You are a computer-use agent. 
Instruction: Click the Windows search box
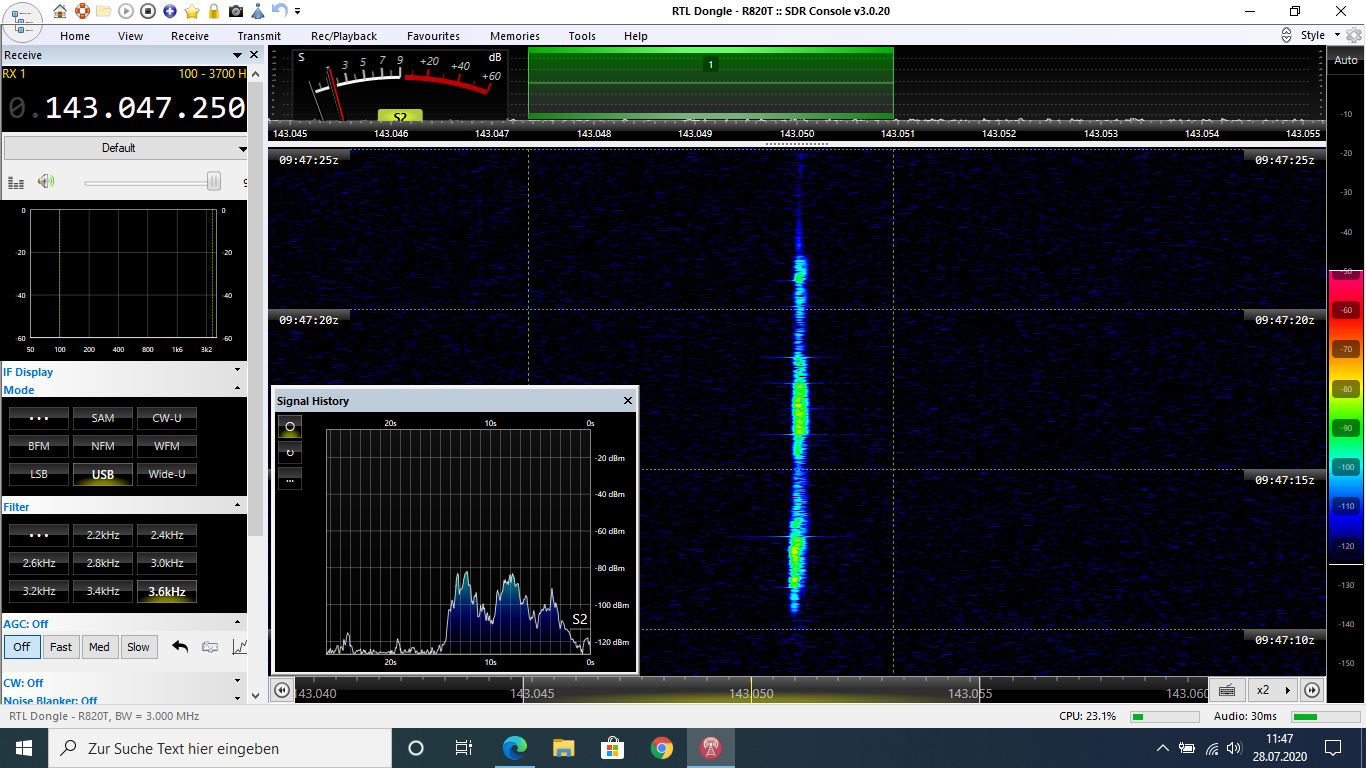[220, 748]
